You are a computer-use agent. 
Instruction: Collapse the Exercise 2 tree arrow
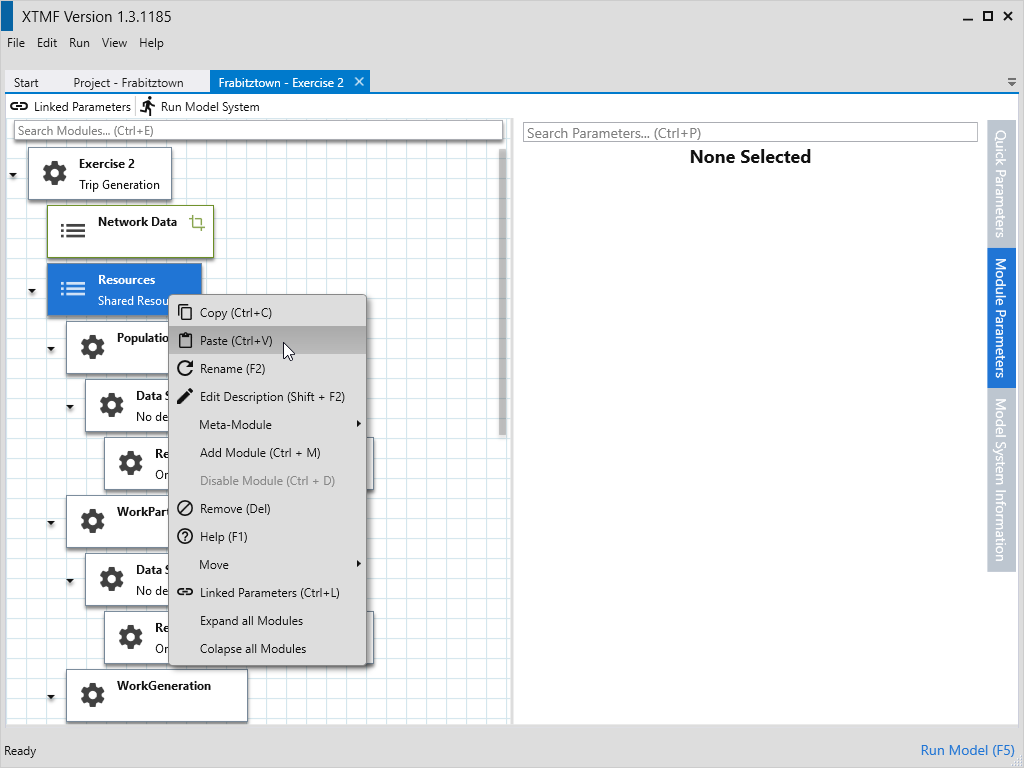[13, 175]
